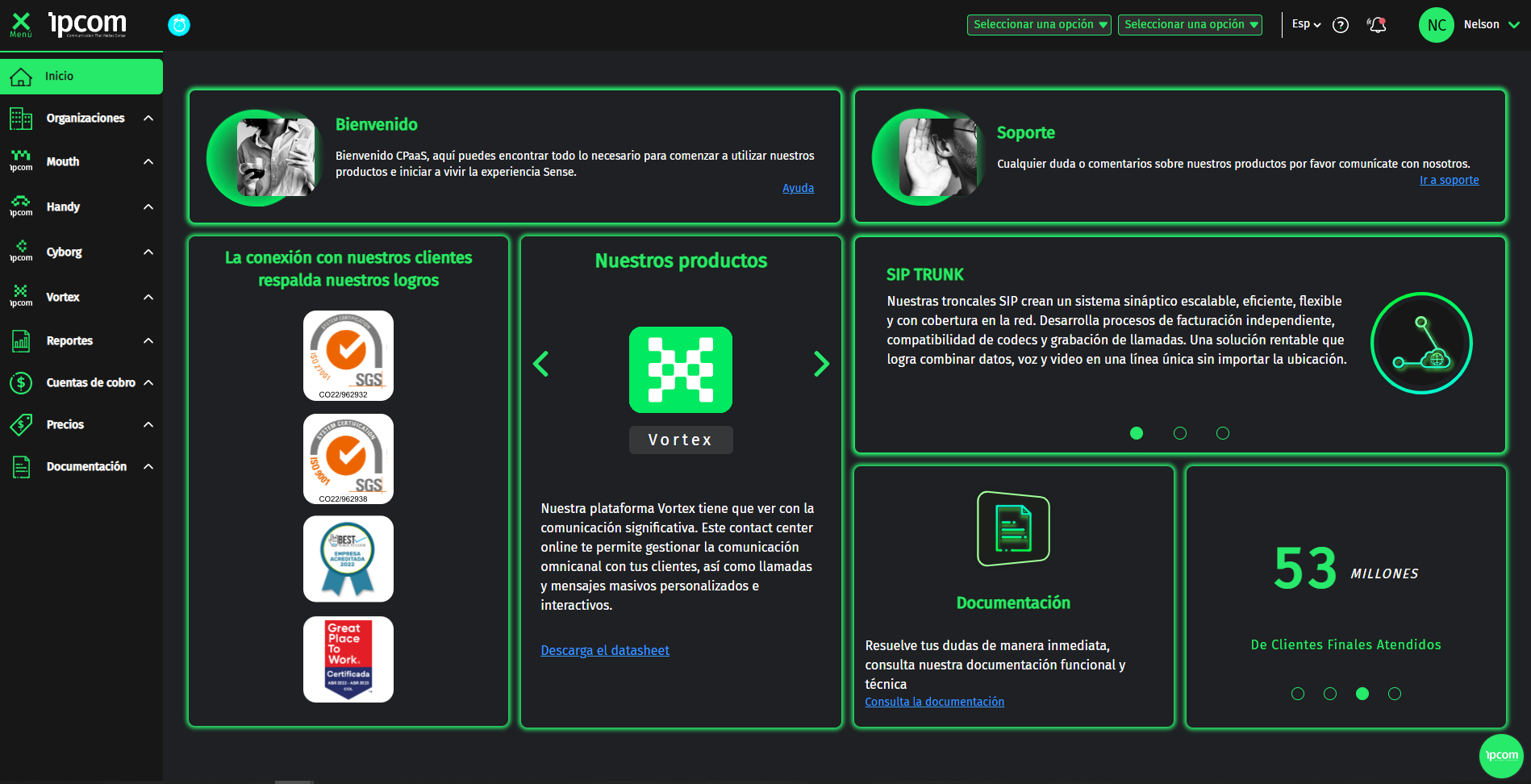Select the third statistics carousel dot
The image size is (1531, 784).
tap(1362, 694)
